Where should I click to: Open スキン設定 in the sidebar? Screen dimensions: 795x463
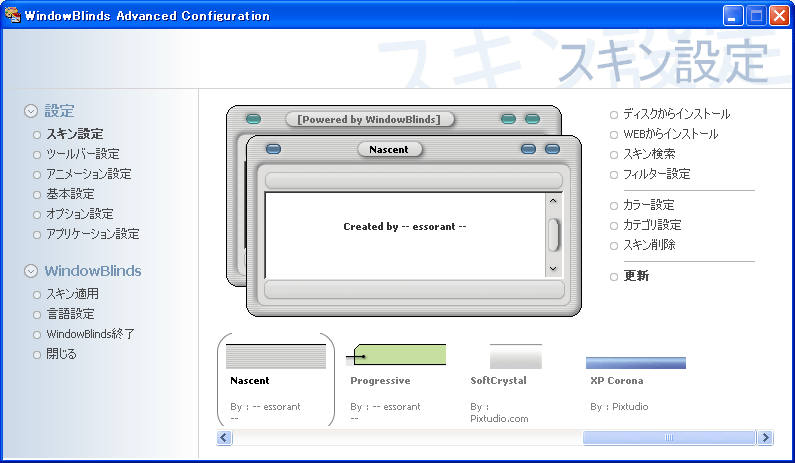click(75, 134)
